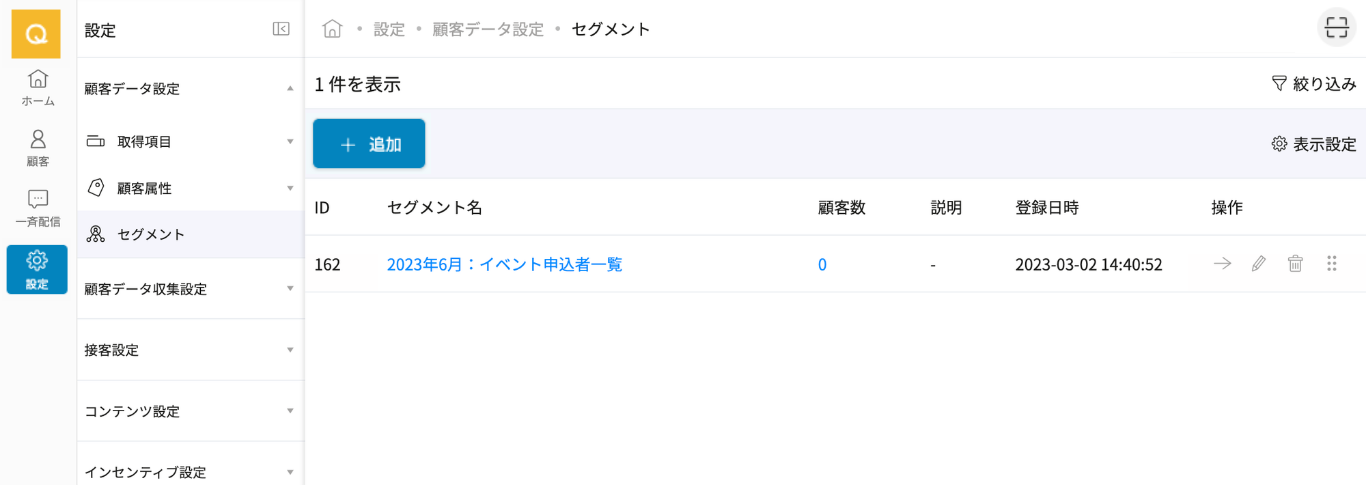Open the 絞り込み filter options
Image resolution: width=1366 pixels, height=485 pixels.
[1313, 84]
